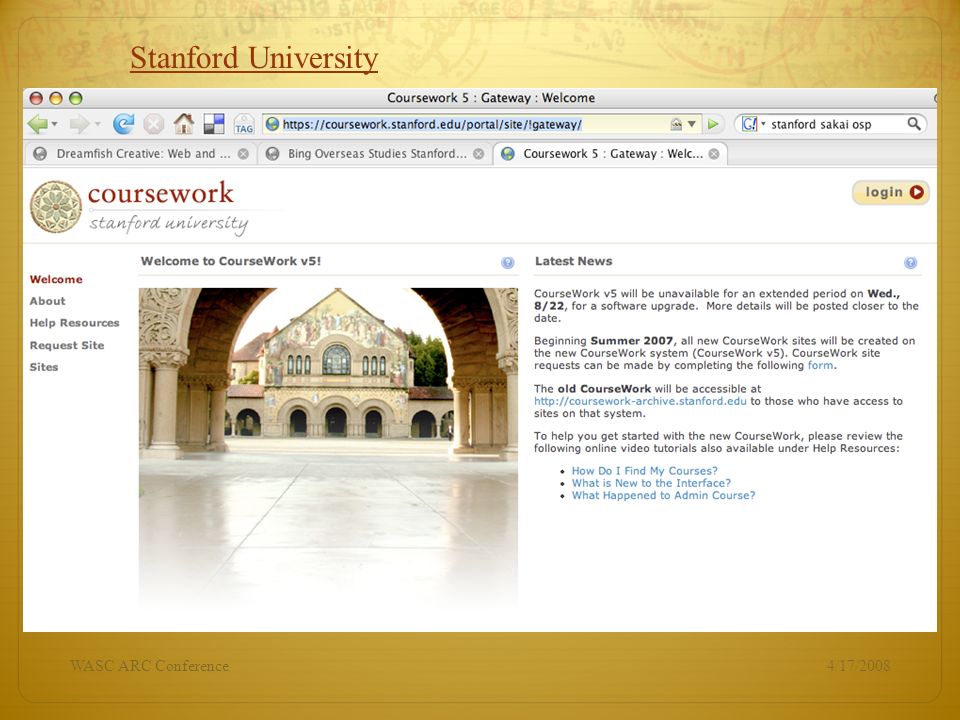Open Sites in the sidebar
The width and height of the screenshot is (960, 720).
pyautogui.click(x=43, y=367)
